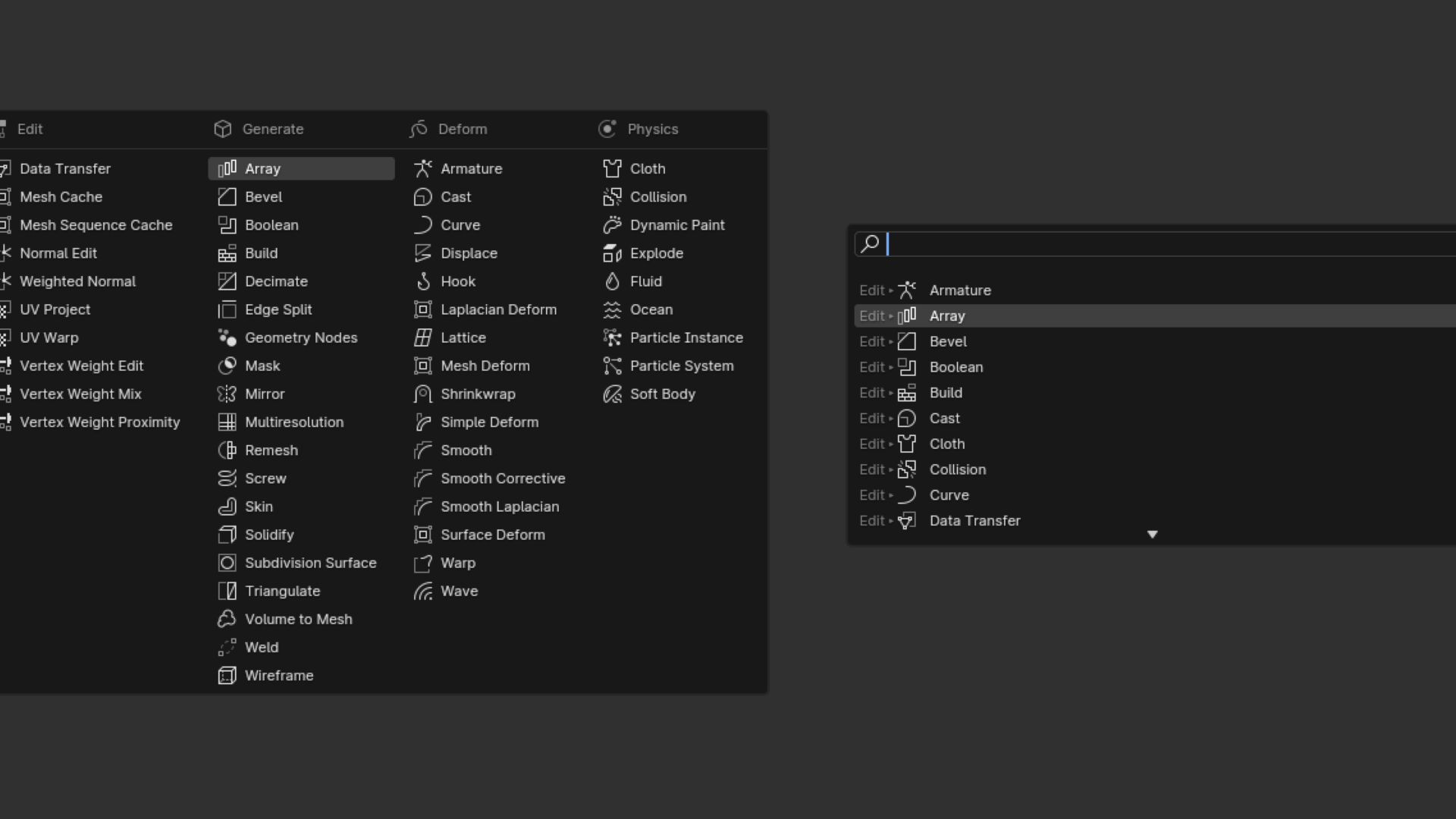The width and height of the screenshot is (1456, 819).
Task: Choose Bevel from the search results list
Action: pos(1155,342)
